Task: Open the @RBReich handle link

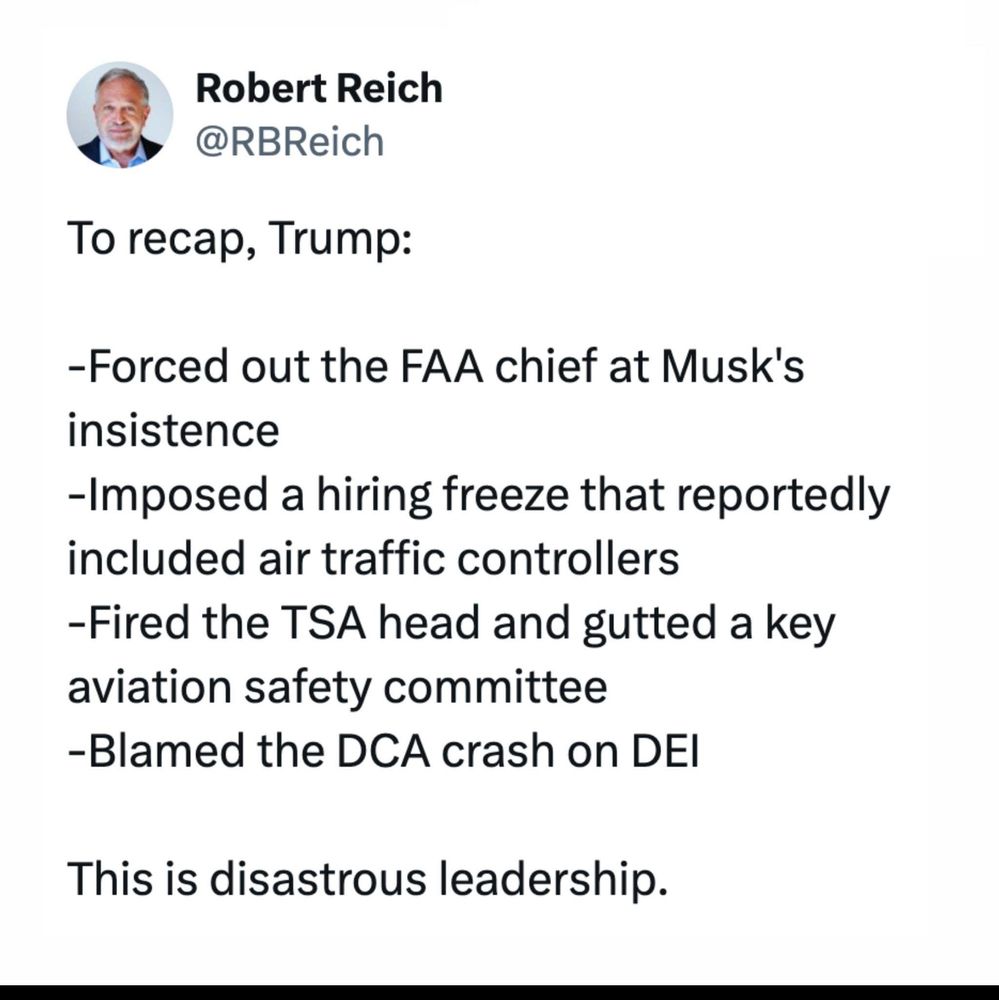Action: pos(290,142)
